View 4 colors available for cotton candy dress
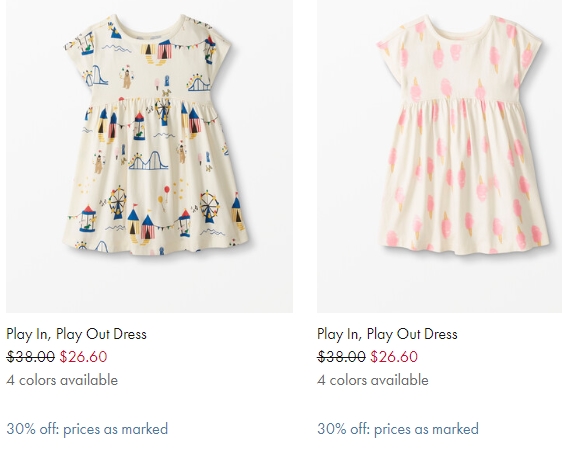562x450 pixels. [x=373, y=380]
